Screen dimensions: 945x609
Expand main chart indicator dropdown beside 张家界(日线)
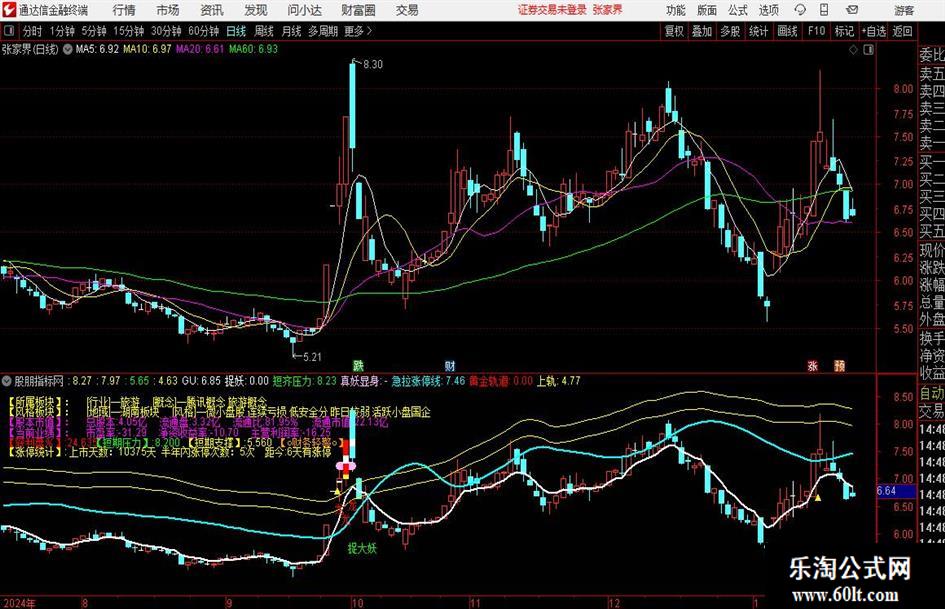[x=68, y=49]
